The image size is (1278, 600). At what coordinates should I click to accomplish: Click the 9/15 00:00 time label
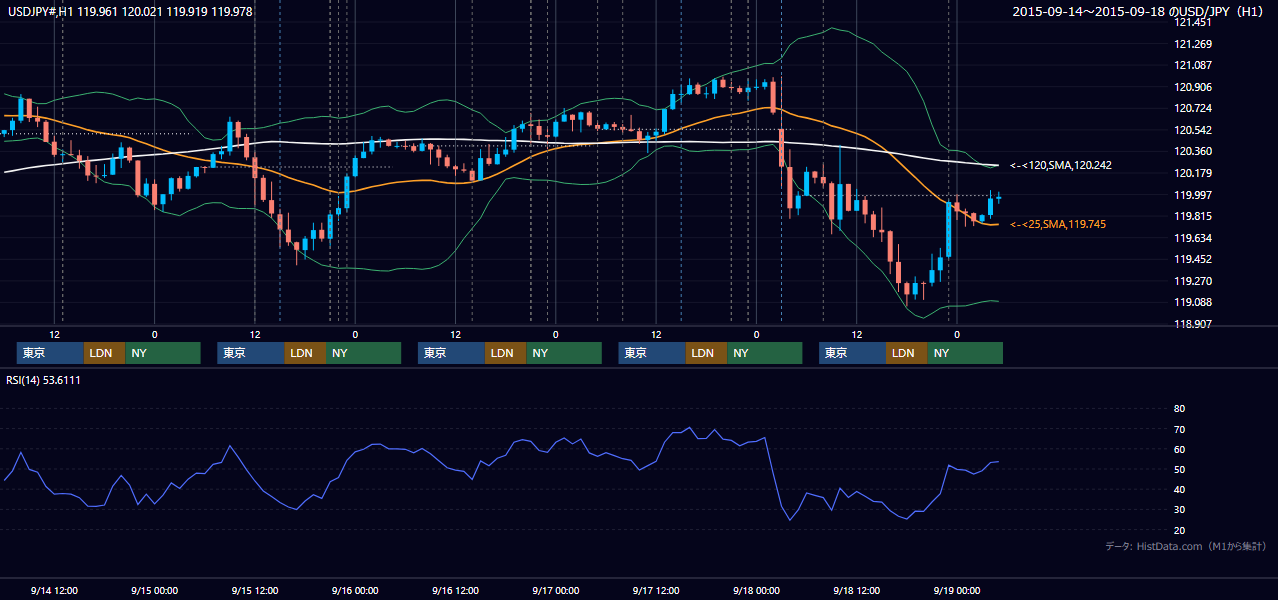[x=154, y=590]
